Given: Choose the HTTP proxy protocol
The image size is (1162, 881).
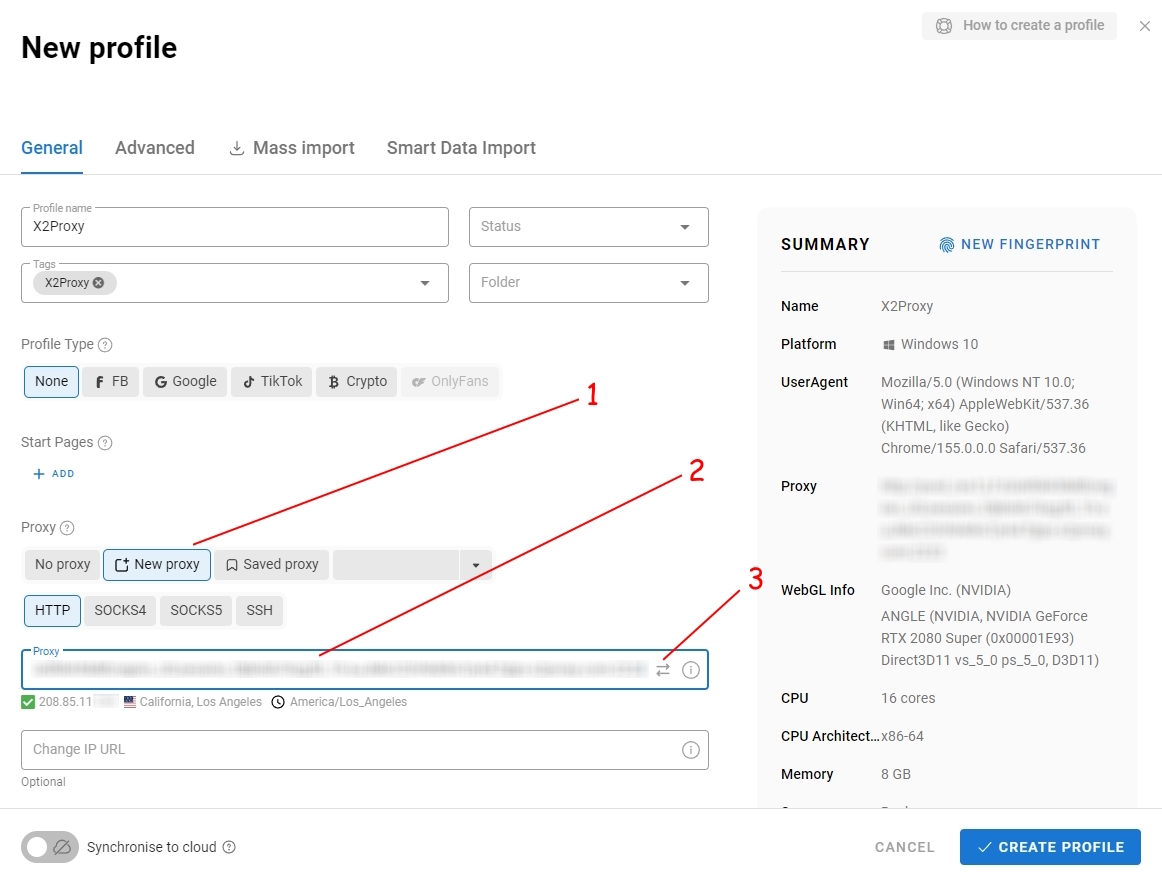Looking at the screenshot, I should click(53, 611).
